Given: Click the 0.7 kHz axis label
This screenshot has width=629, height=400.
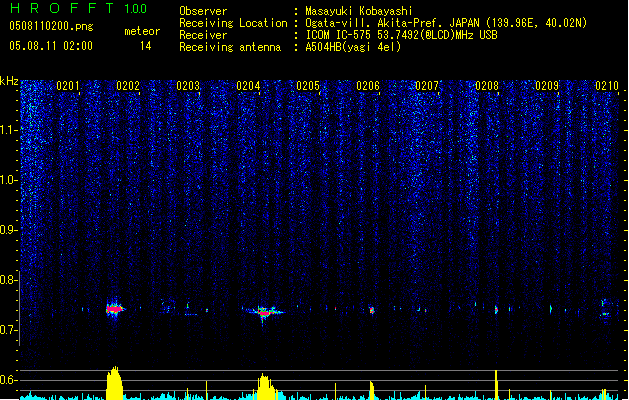Looking at the screenshot, I should coord(8,330).
